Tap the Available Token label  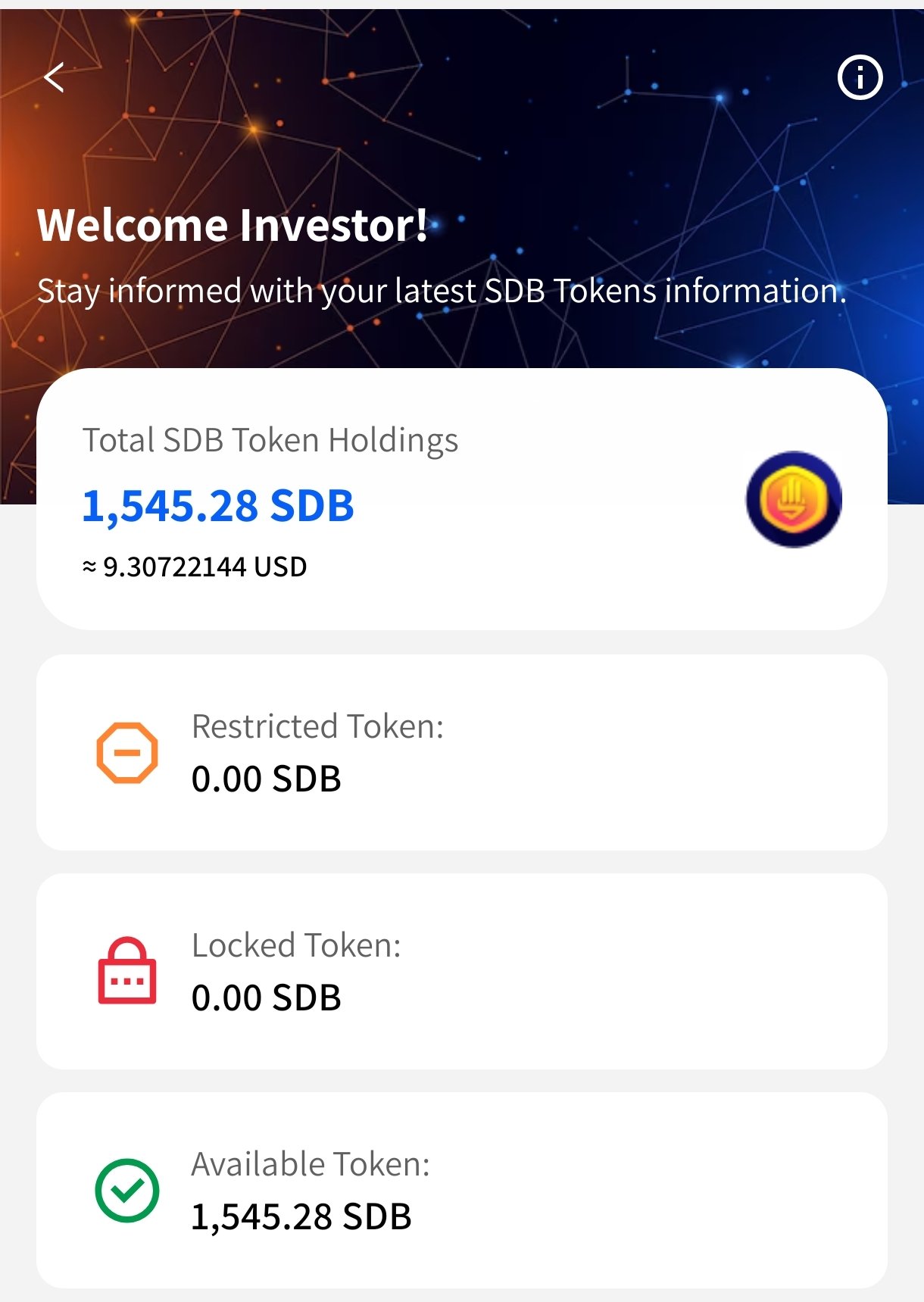pyautogui.click(x=311, y=1164)
